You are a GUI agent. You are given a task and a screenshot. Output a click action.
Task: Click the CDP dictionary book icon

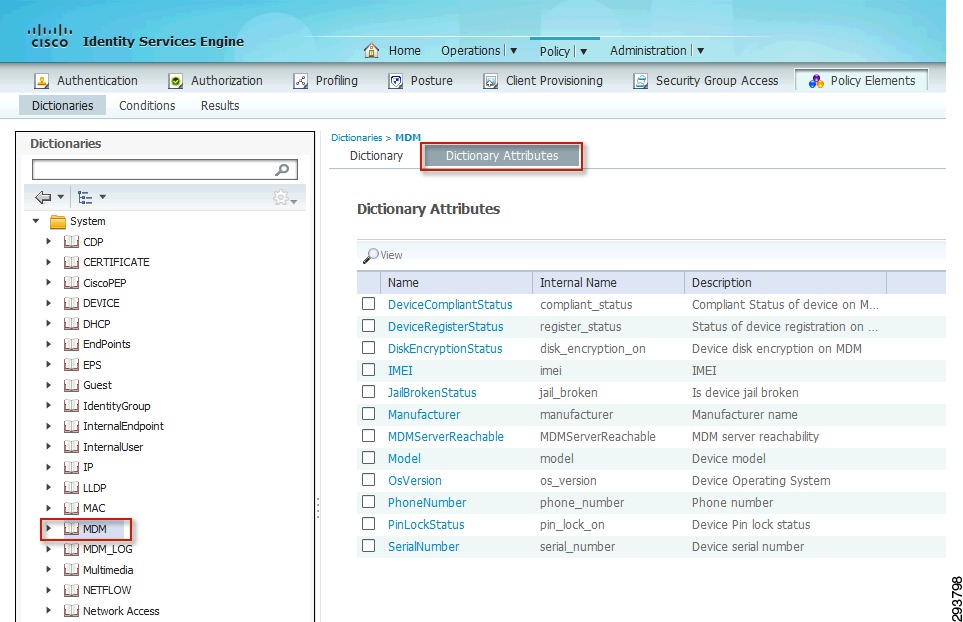coord(71,241)
